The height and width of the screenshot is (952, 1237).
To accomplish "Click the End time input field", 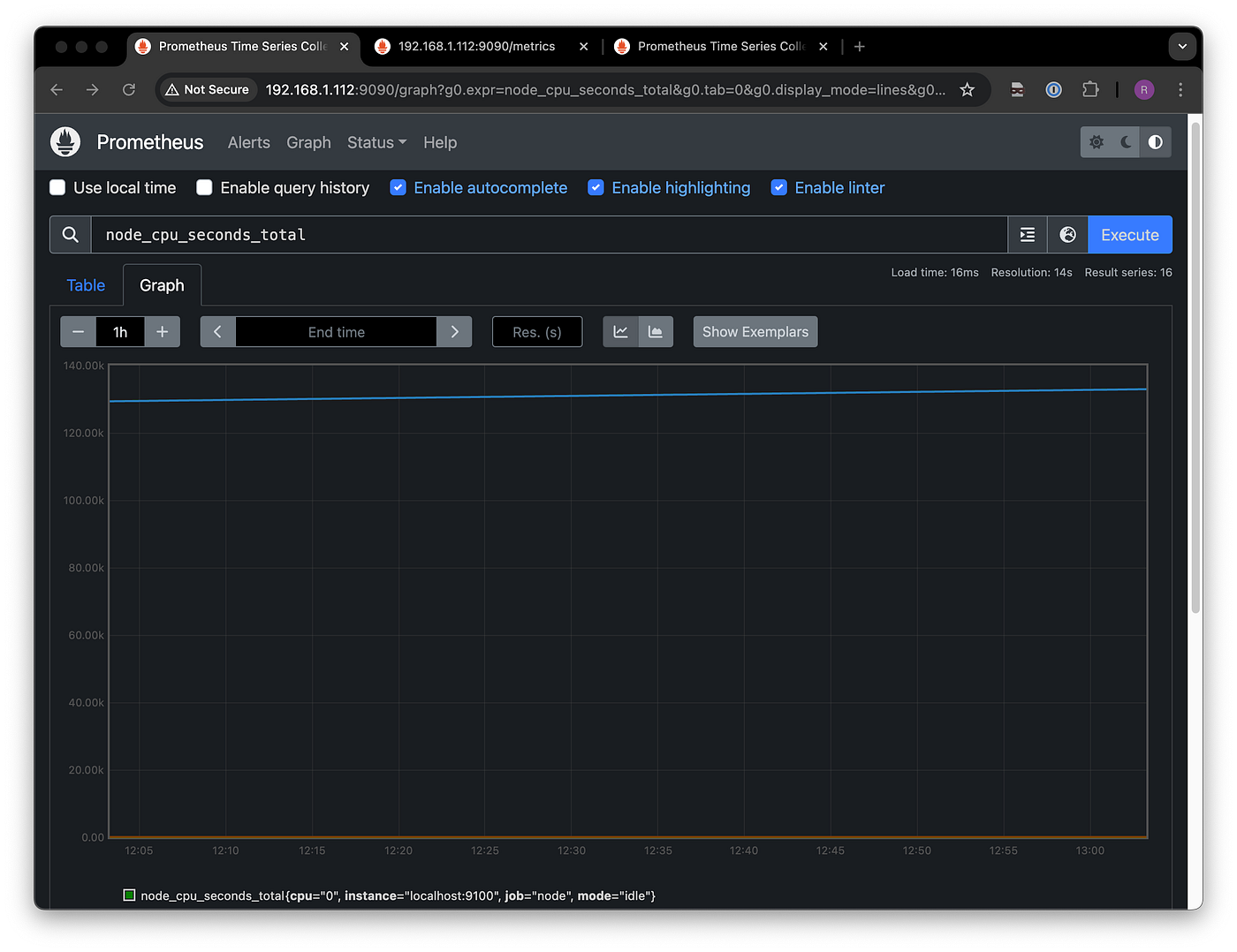I will pos(337,332).
